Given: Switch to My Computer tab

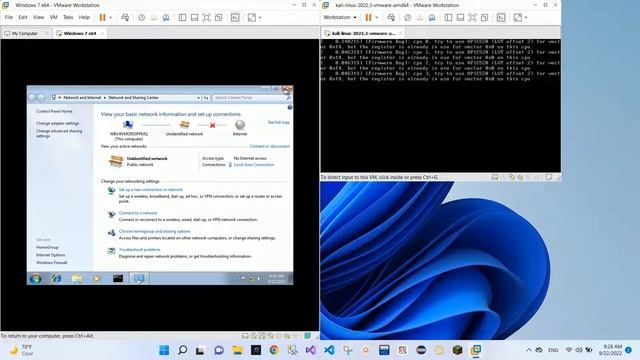Looking at the screenshot, I should [x=24, y=33].
